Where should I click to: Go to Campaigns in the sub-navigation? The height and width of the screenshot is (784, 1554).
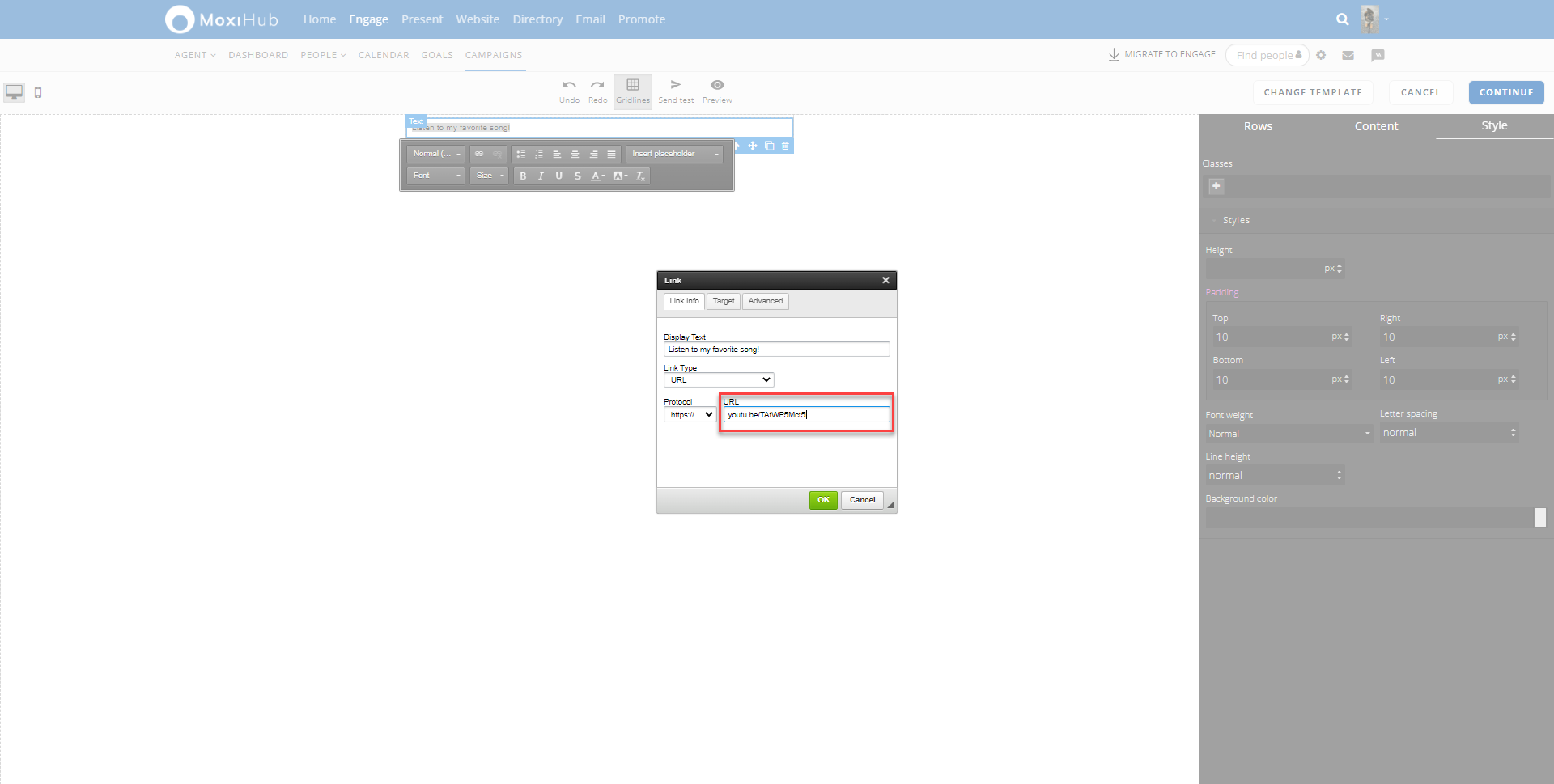494,55
